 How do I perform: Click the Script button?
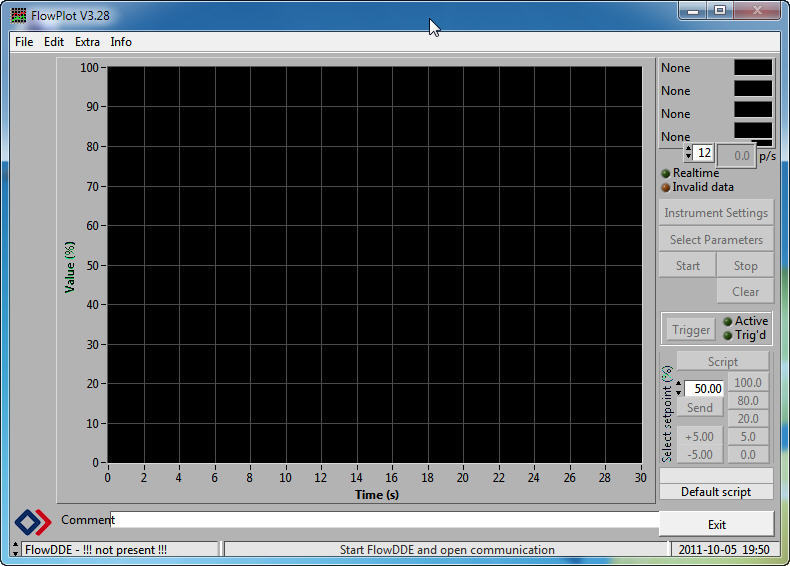click(722, 361)
